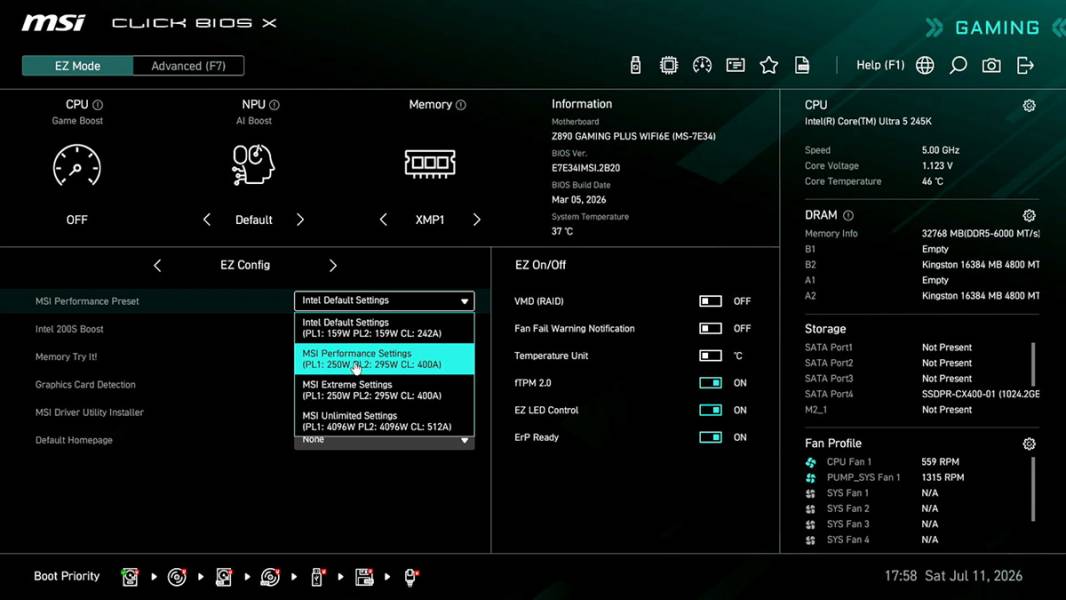Click Boot Priority label
This screenshot has height=600, width=1066.
(67, 576)
